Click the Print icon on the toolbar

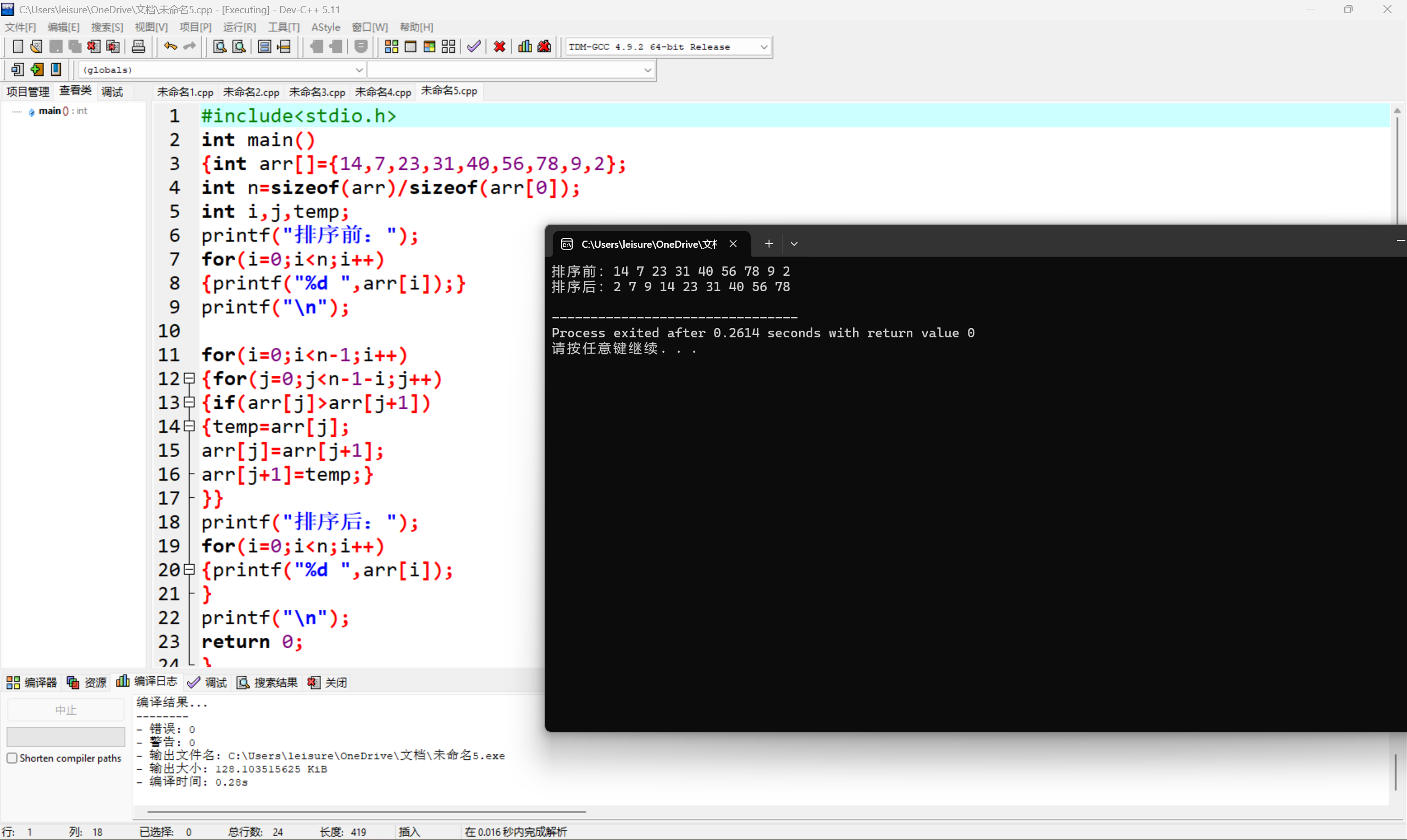click(x=138, y=46)
